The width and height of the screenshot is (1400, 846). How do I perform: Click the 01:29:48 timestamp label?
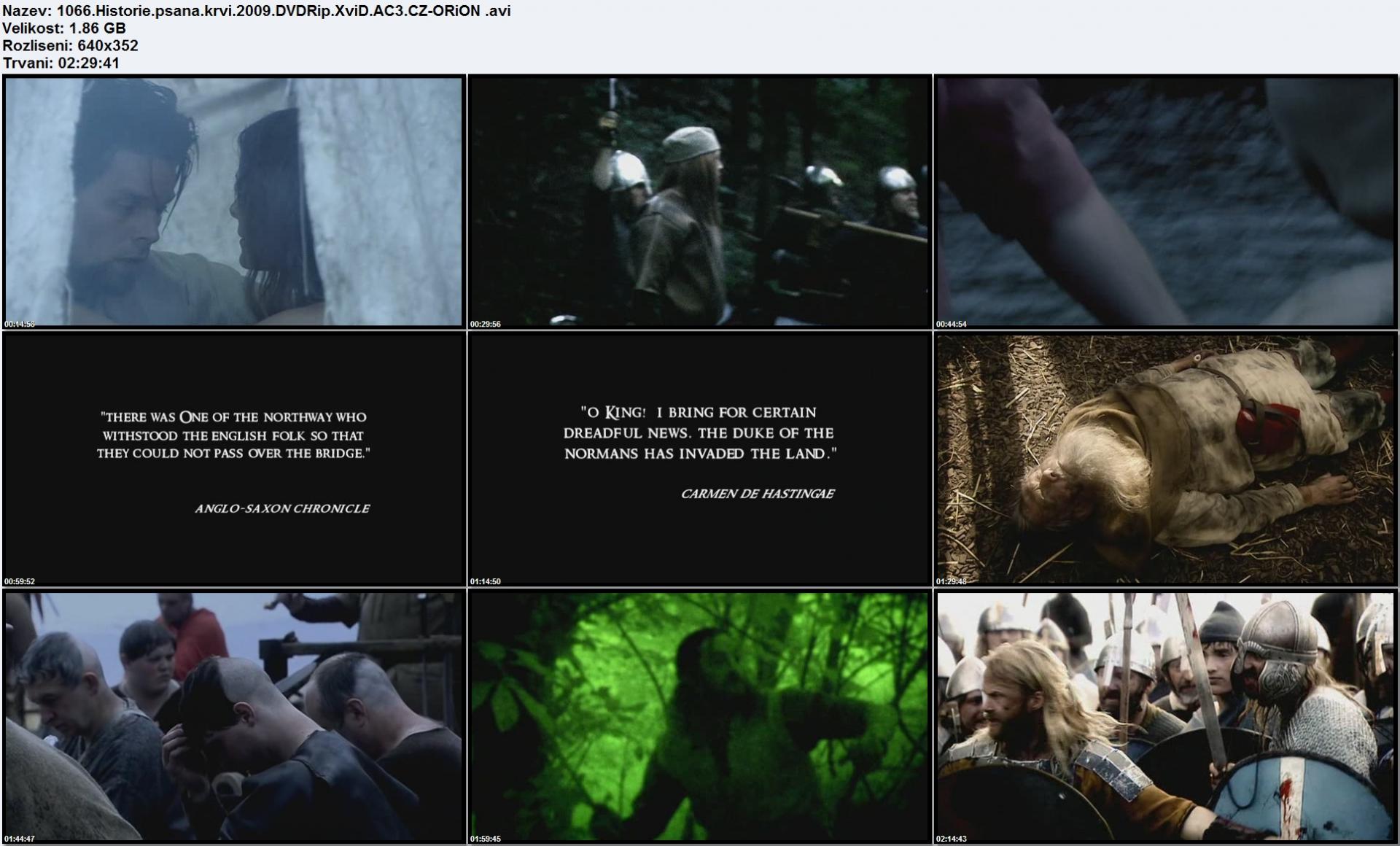pyautogui.click(x=952, y=581)
